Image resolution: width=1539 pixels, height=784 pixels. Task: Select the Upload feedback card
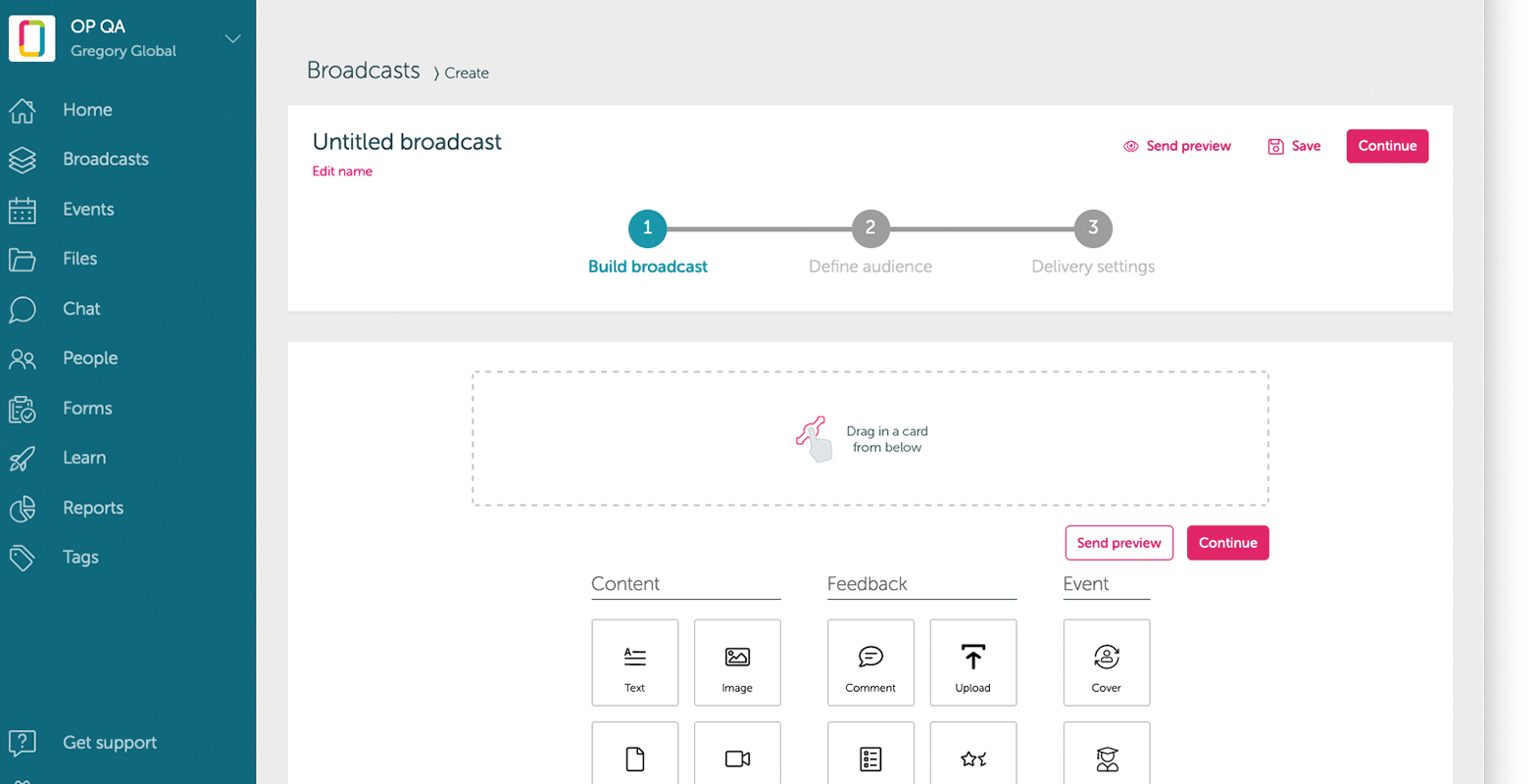(x=973, y=662)
